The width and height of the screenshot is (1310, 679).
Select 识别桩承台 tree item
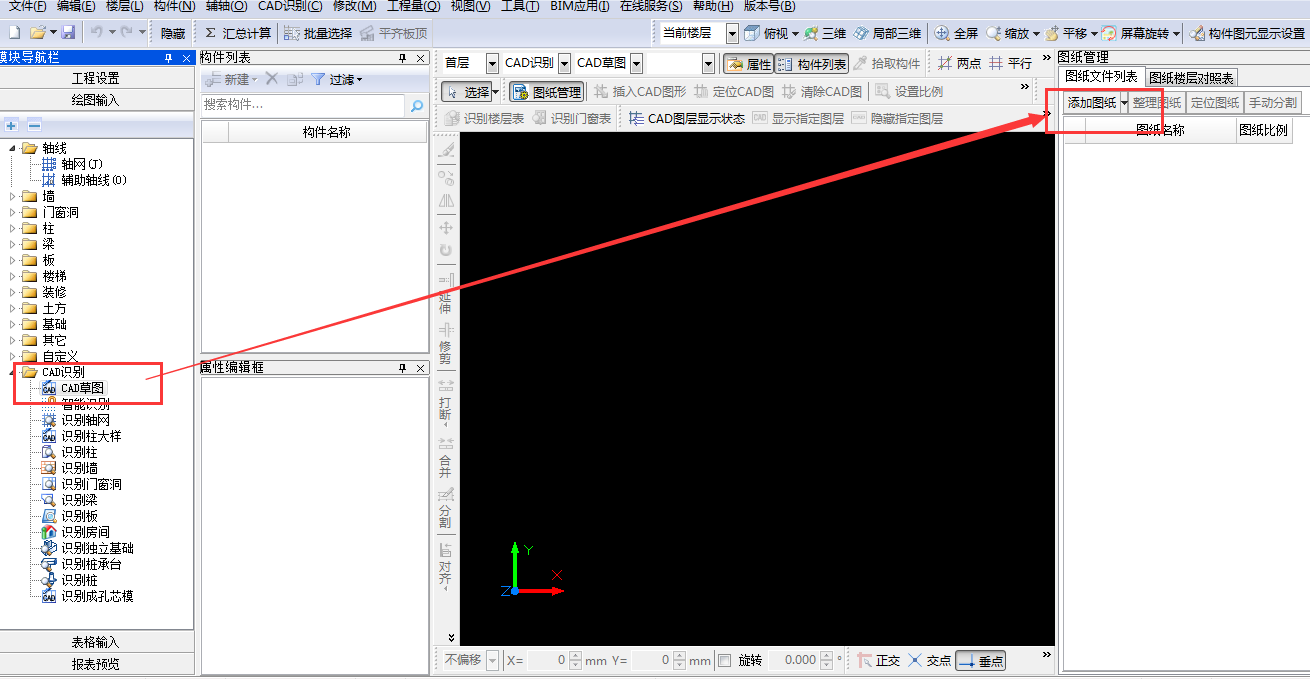coord(81,564)
